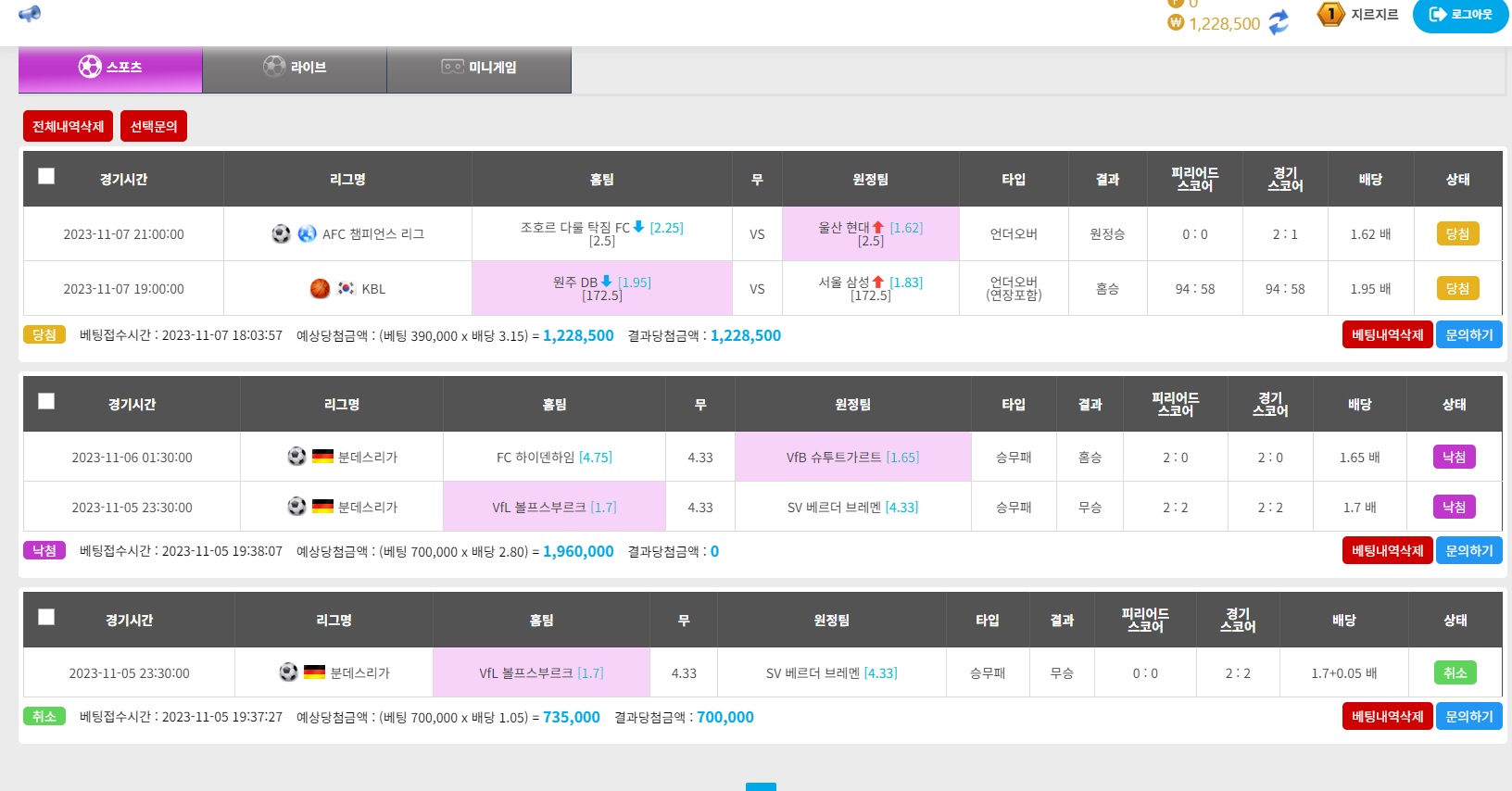Tick the checkbox in the second bet table header
Image resolution: width=1512 pixels, height=791 pixels.
(46, 401)
